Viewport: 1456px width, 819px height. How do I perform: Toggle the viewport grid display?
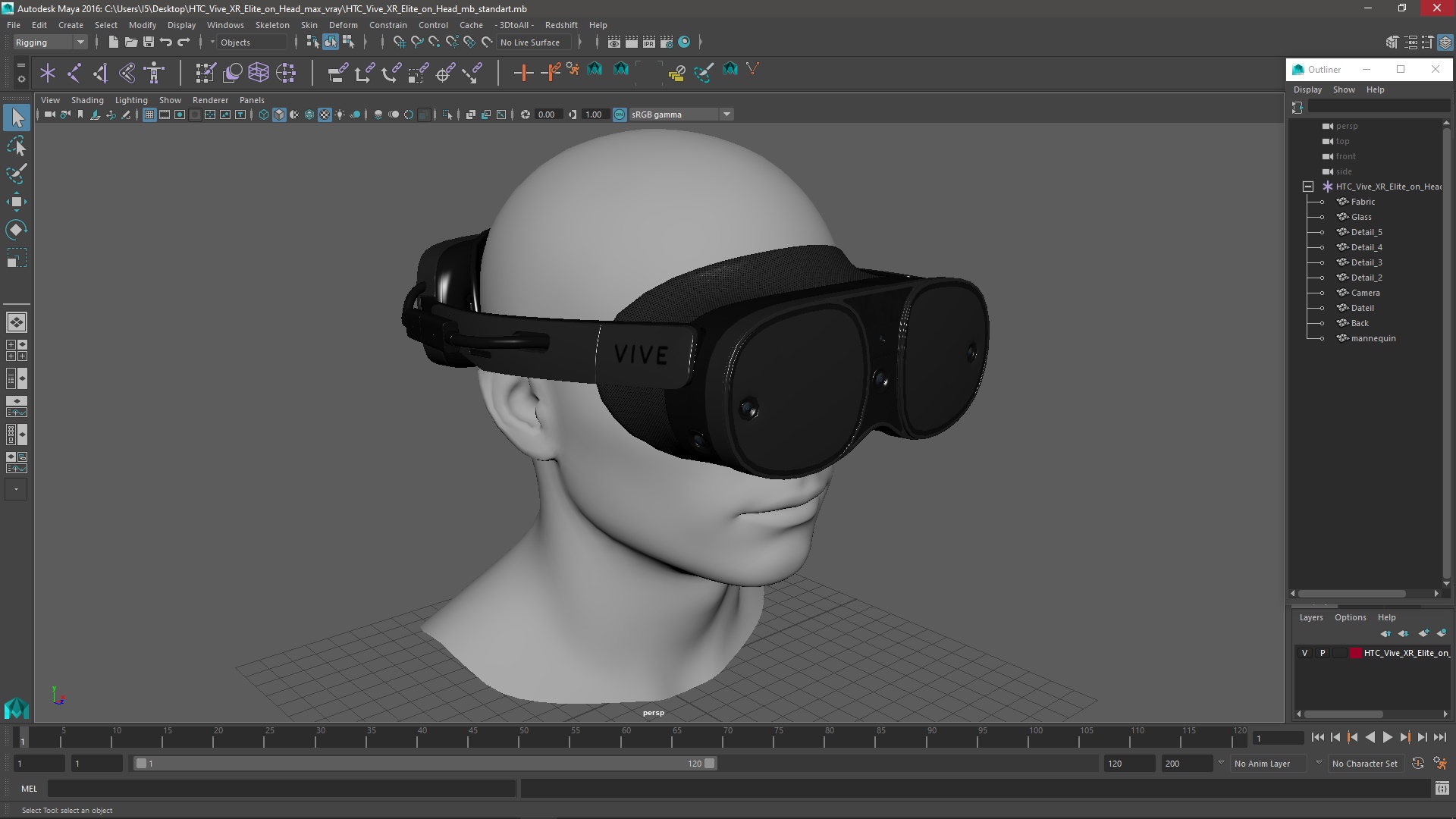pos(149,115)
